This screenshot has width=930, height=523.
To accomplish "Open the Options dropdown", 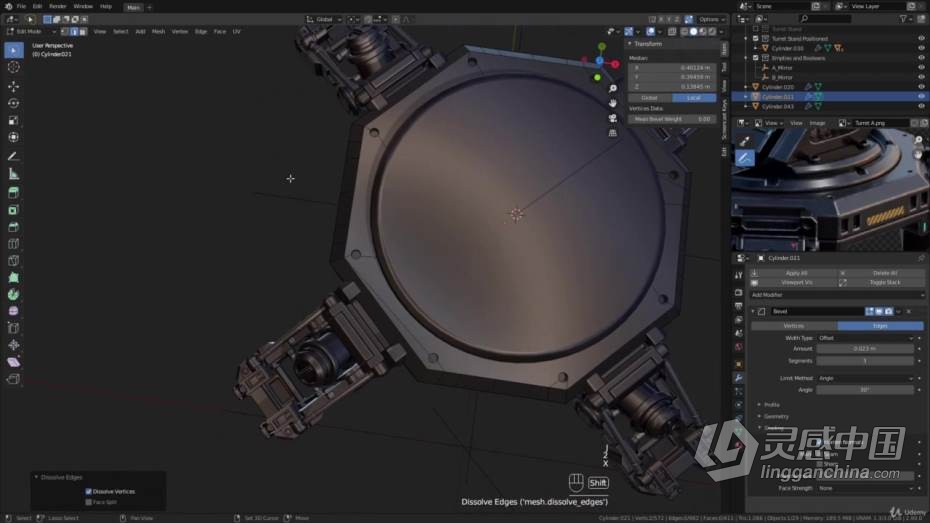I will (711, 20).
